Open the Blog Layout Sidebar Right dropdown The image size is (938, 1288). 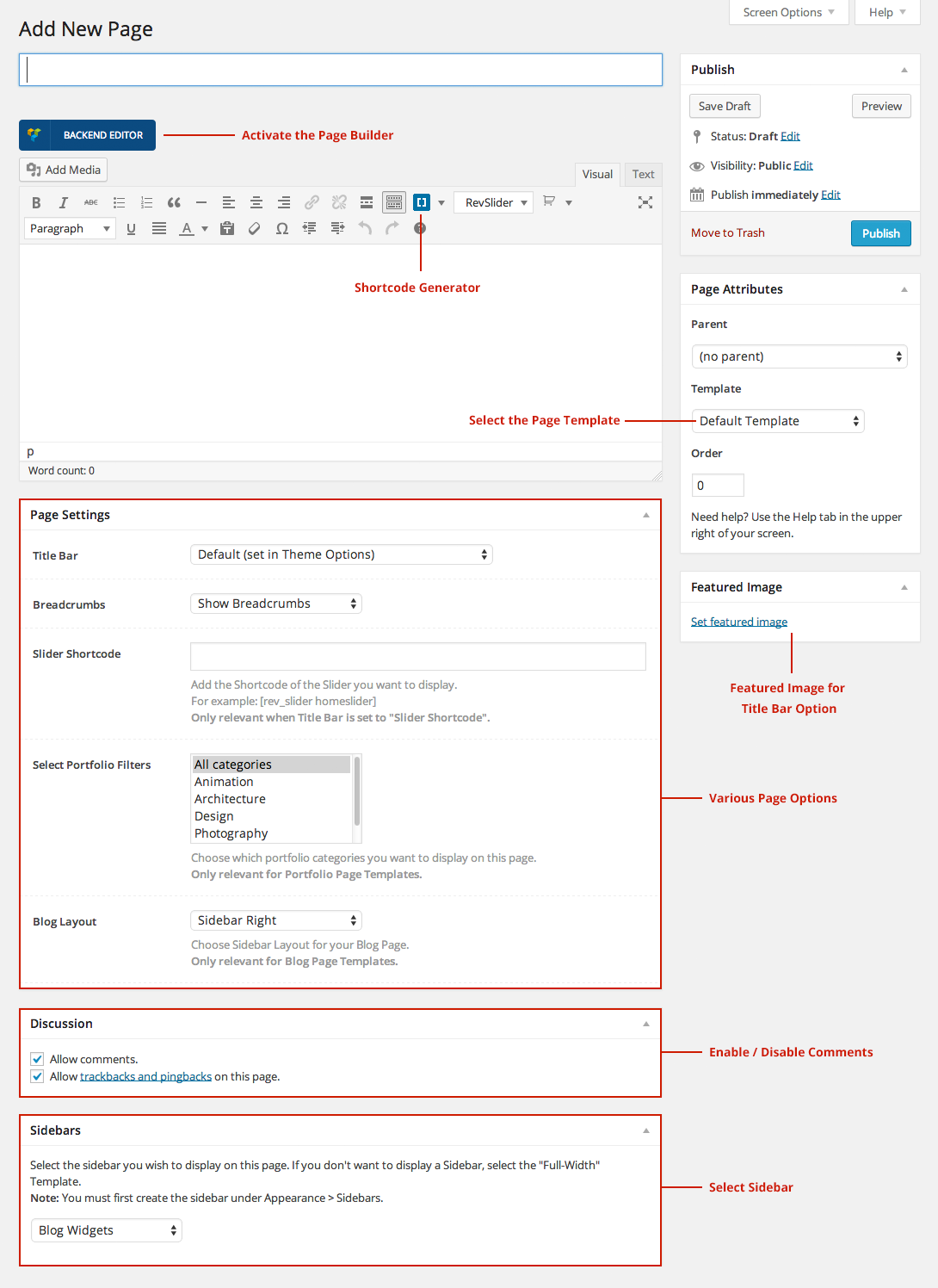(x=275, y=920)
